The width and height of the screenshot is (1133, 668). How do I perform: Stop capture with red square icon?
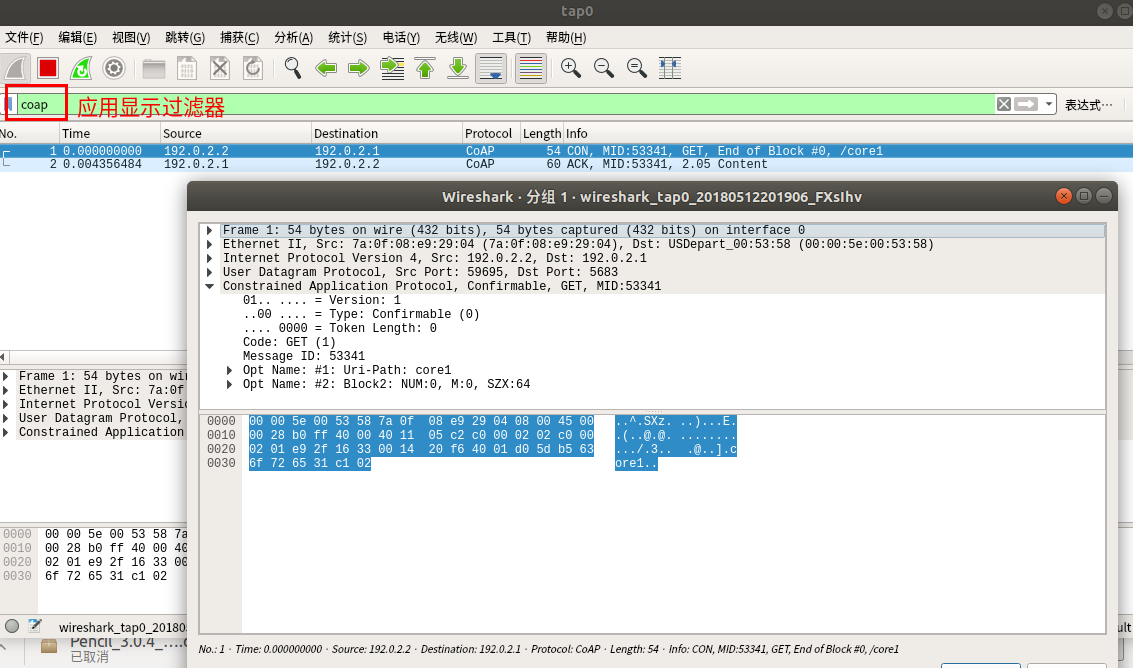(48, 68)
